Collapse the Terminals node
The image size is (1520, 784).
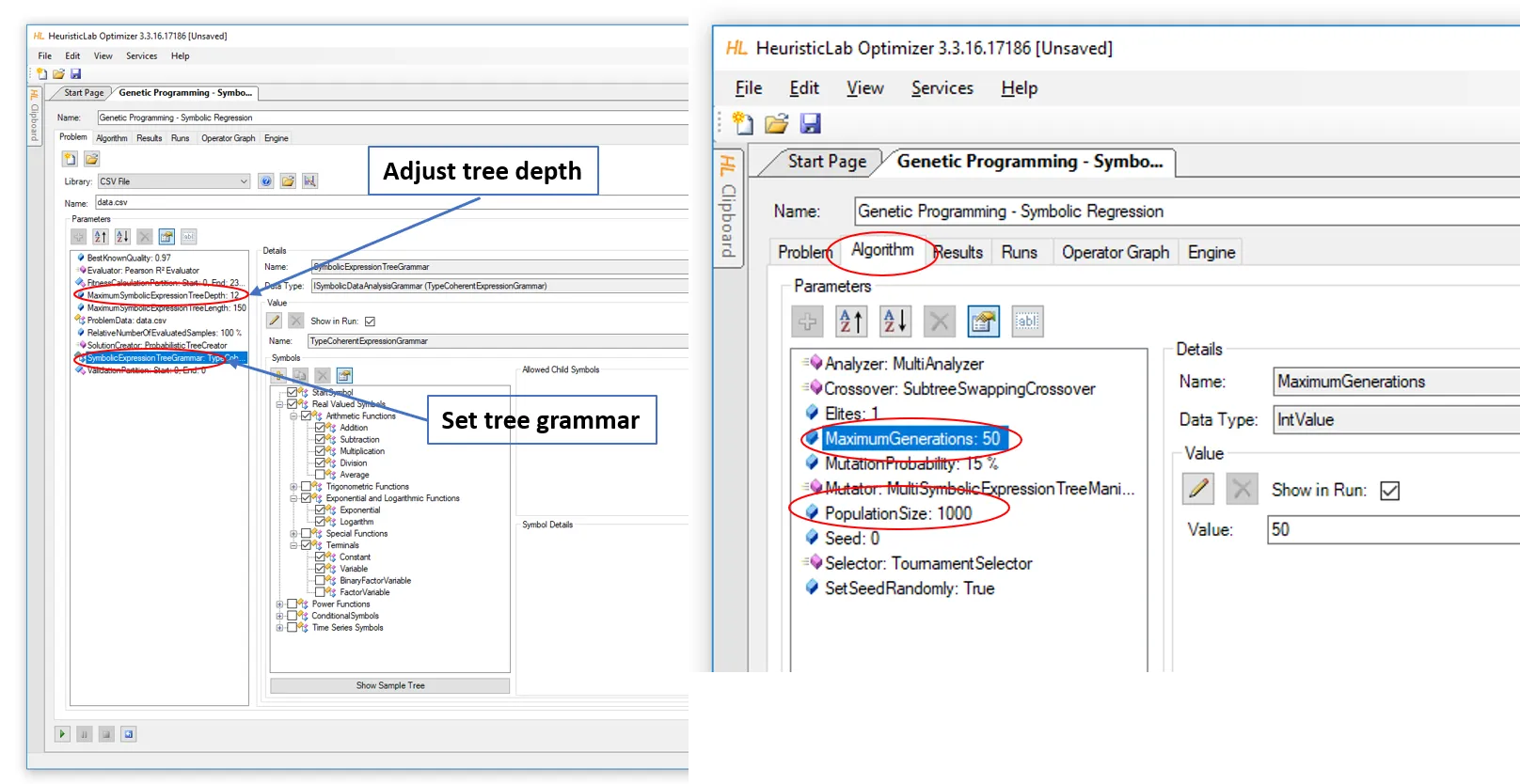click(293, 545)
